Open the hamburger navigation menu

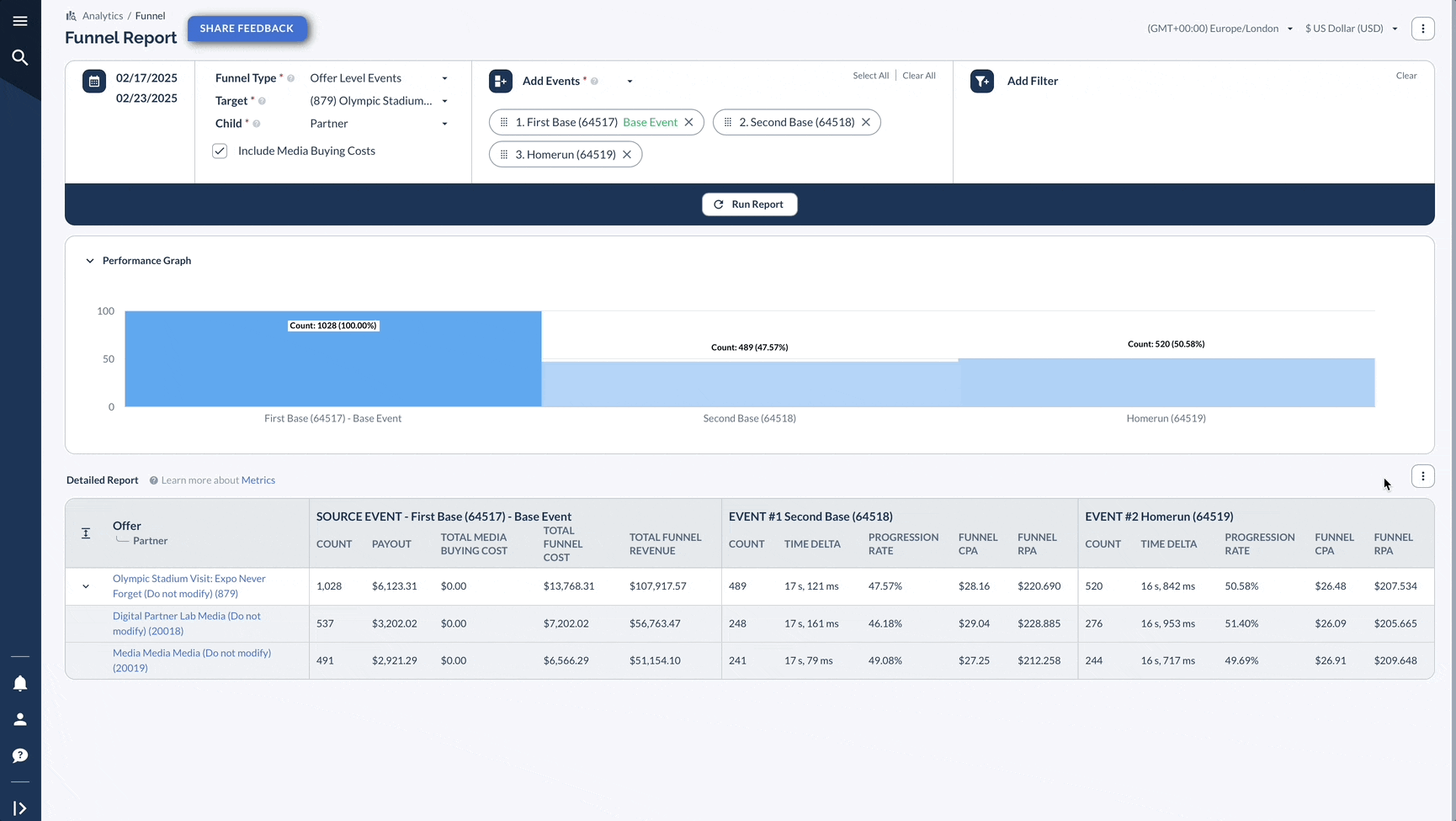point(20,21)
